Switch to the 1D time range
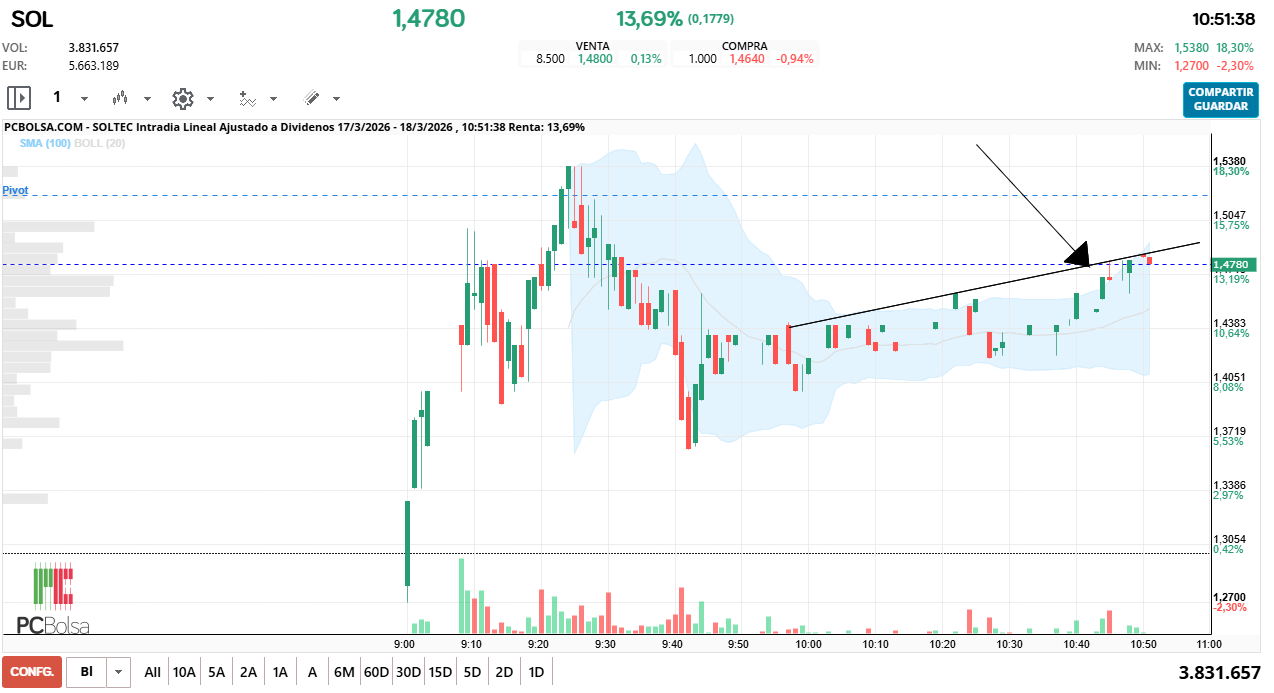1274x693 pixels. [536, 673]
